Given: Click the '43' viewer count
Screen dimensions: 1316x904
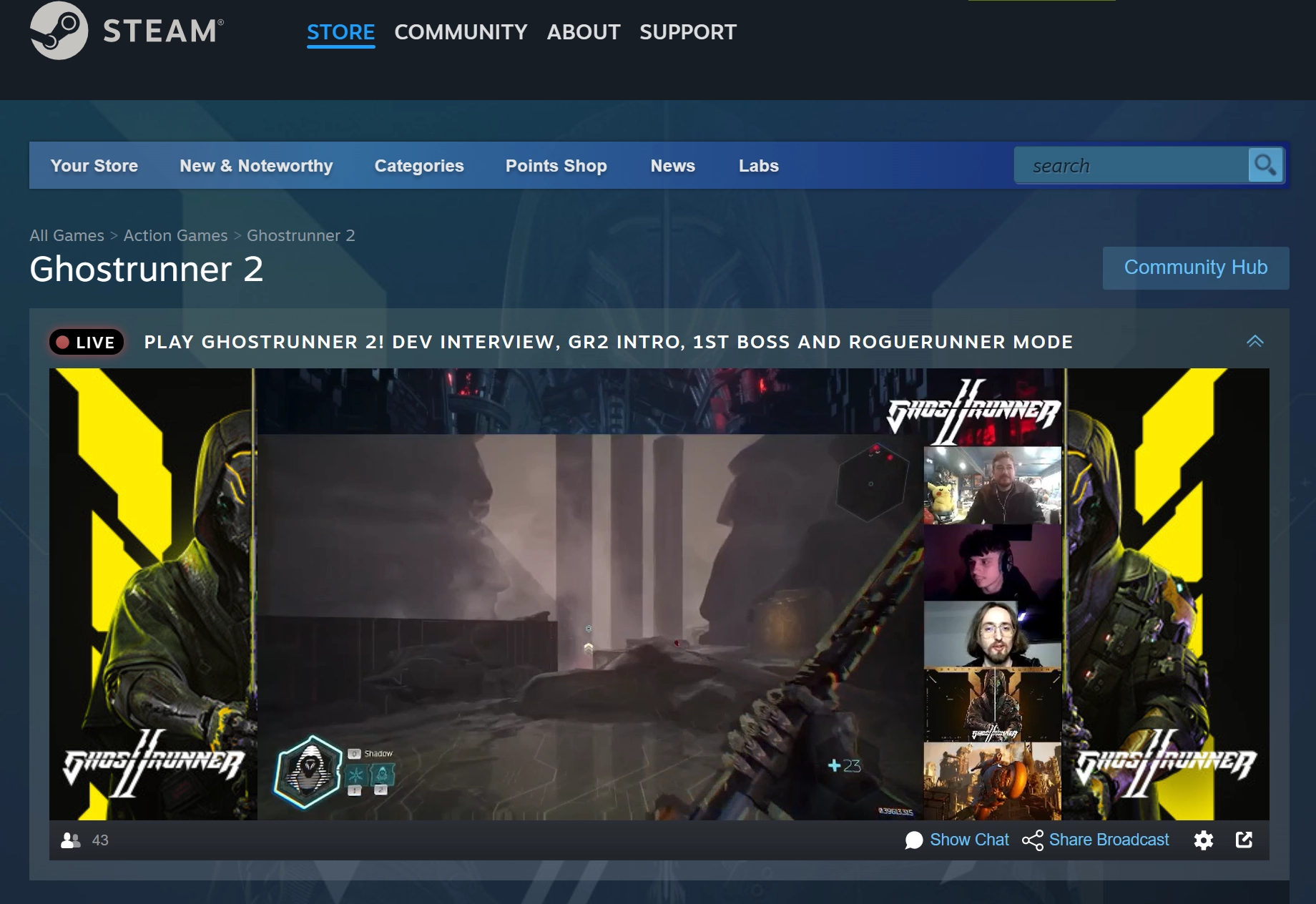Looking at the screenshot, I should click(100, 840).
